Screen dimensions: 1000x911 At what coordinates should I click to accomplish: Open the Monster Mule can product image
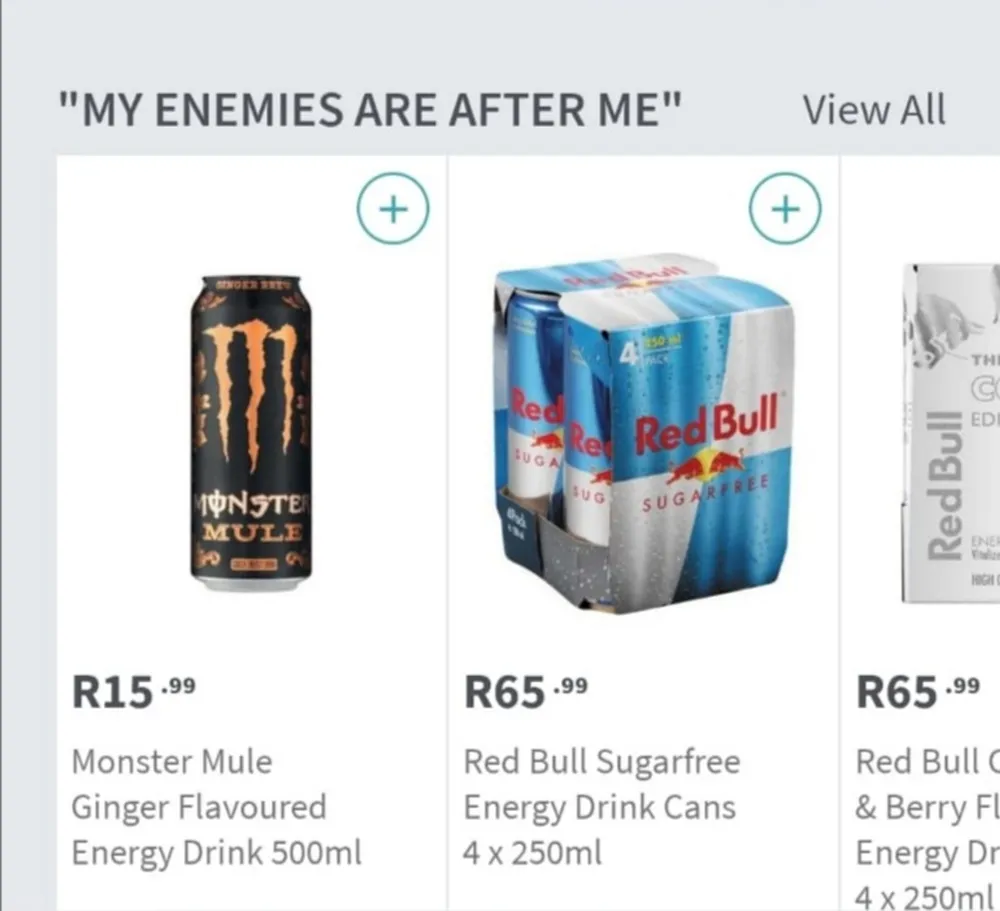tap(251, 433)
